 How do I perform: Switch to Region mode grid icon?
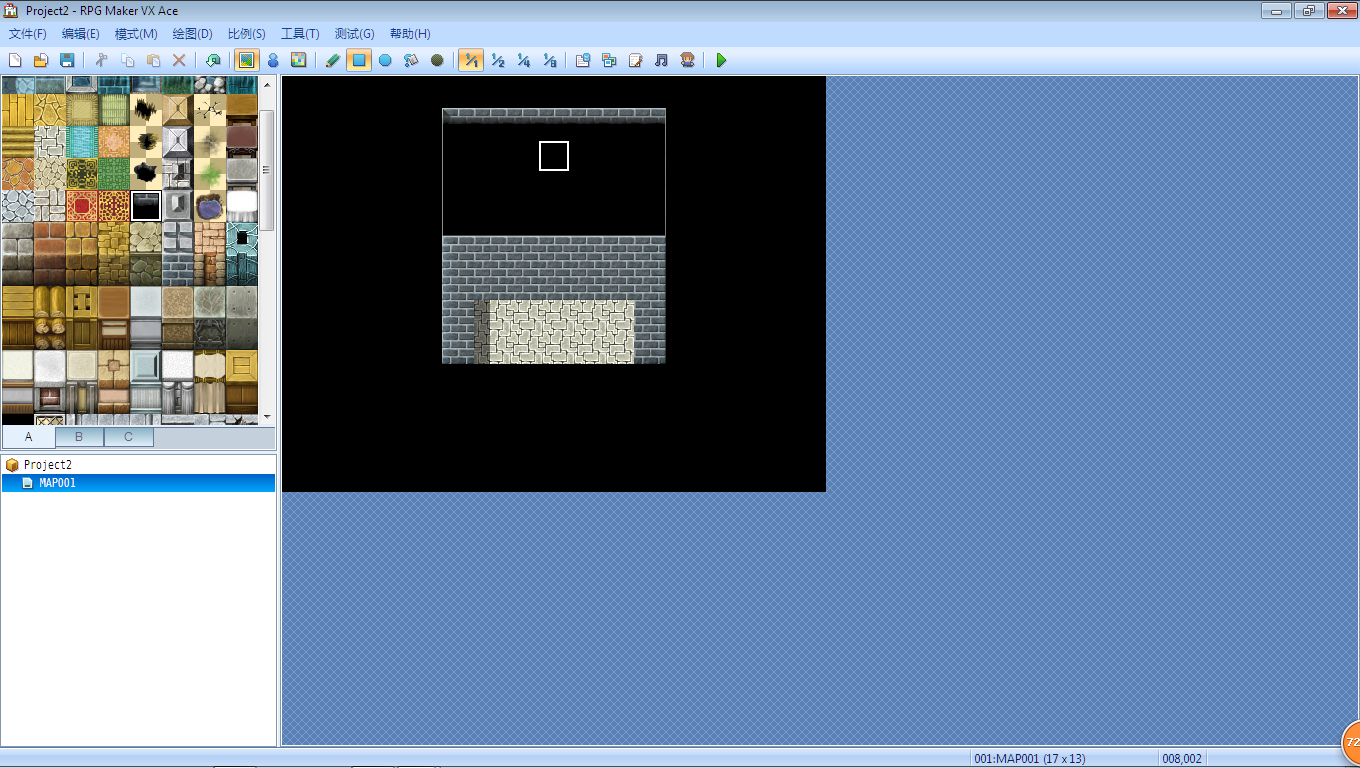(298, 60)
